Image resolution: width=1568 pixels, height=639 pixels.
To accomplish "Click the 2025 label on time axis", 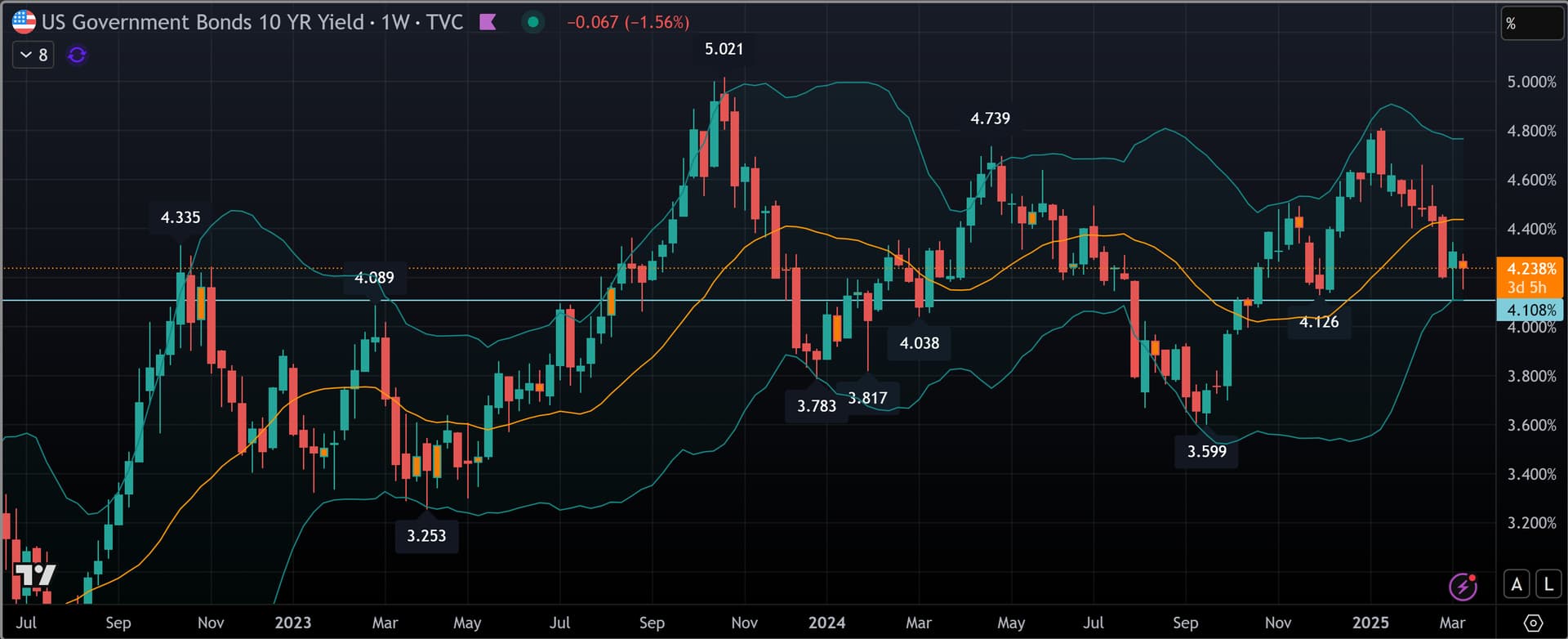I will 1370,623.
